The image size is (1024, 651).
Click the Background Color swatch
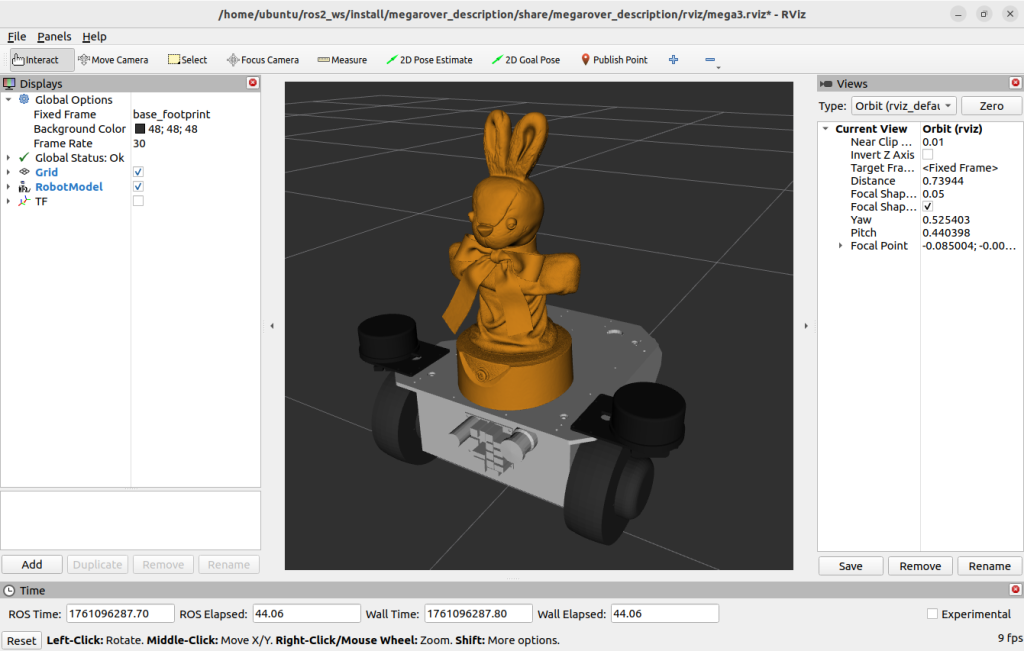coord(139,129)
